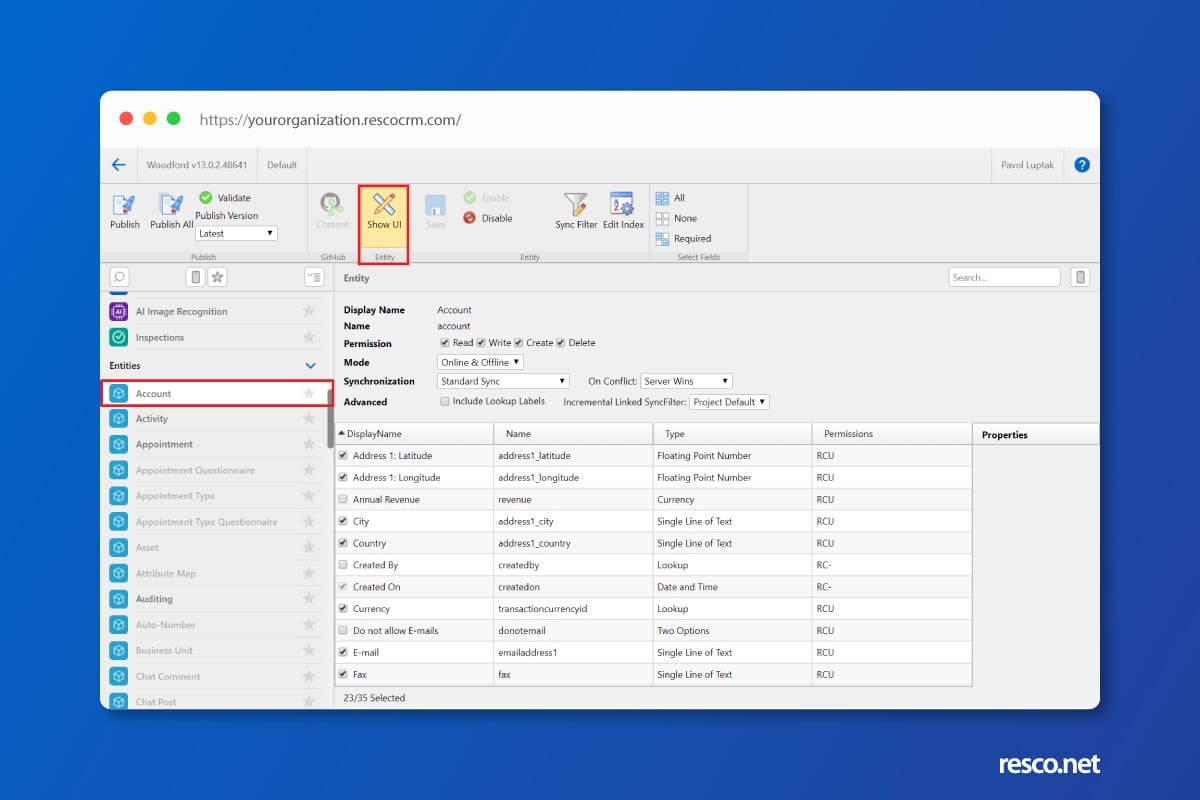Toggle the Read permission checkbox
Viewport: 1200px width, 800px height.
click(x=445, y=343)
